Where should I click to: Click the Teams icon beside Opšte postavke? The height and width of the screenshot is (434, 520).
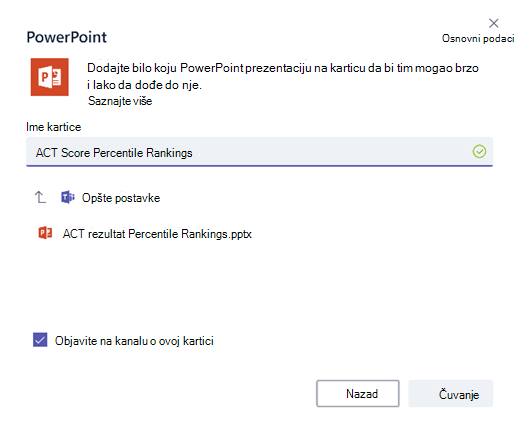coord(68,197)
